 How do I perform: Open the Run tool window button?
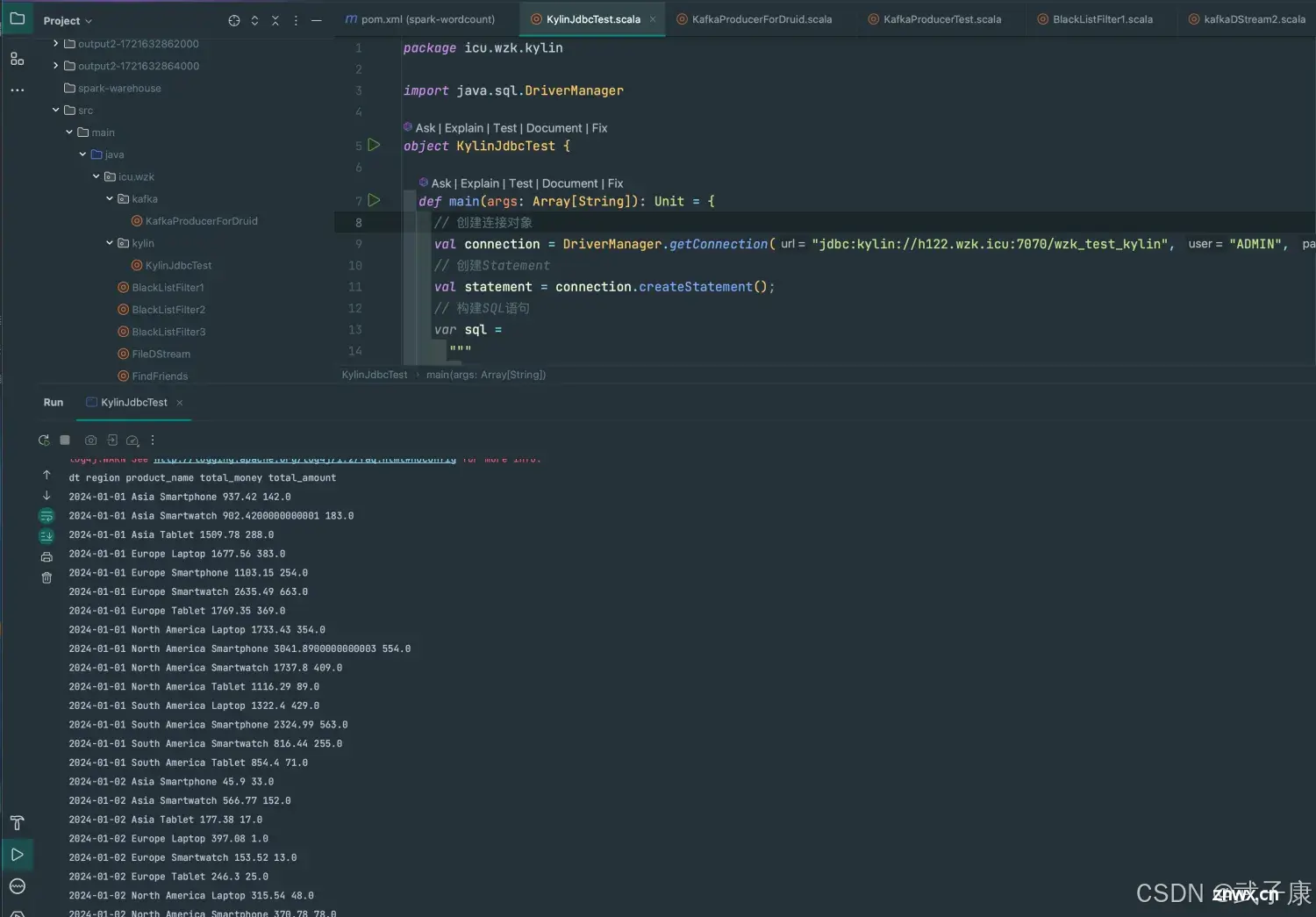pyautogui.click(x=17, y=854)
